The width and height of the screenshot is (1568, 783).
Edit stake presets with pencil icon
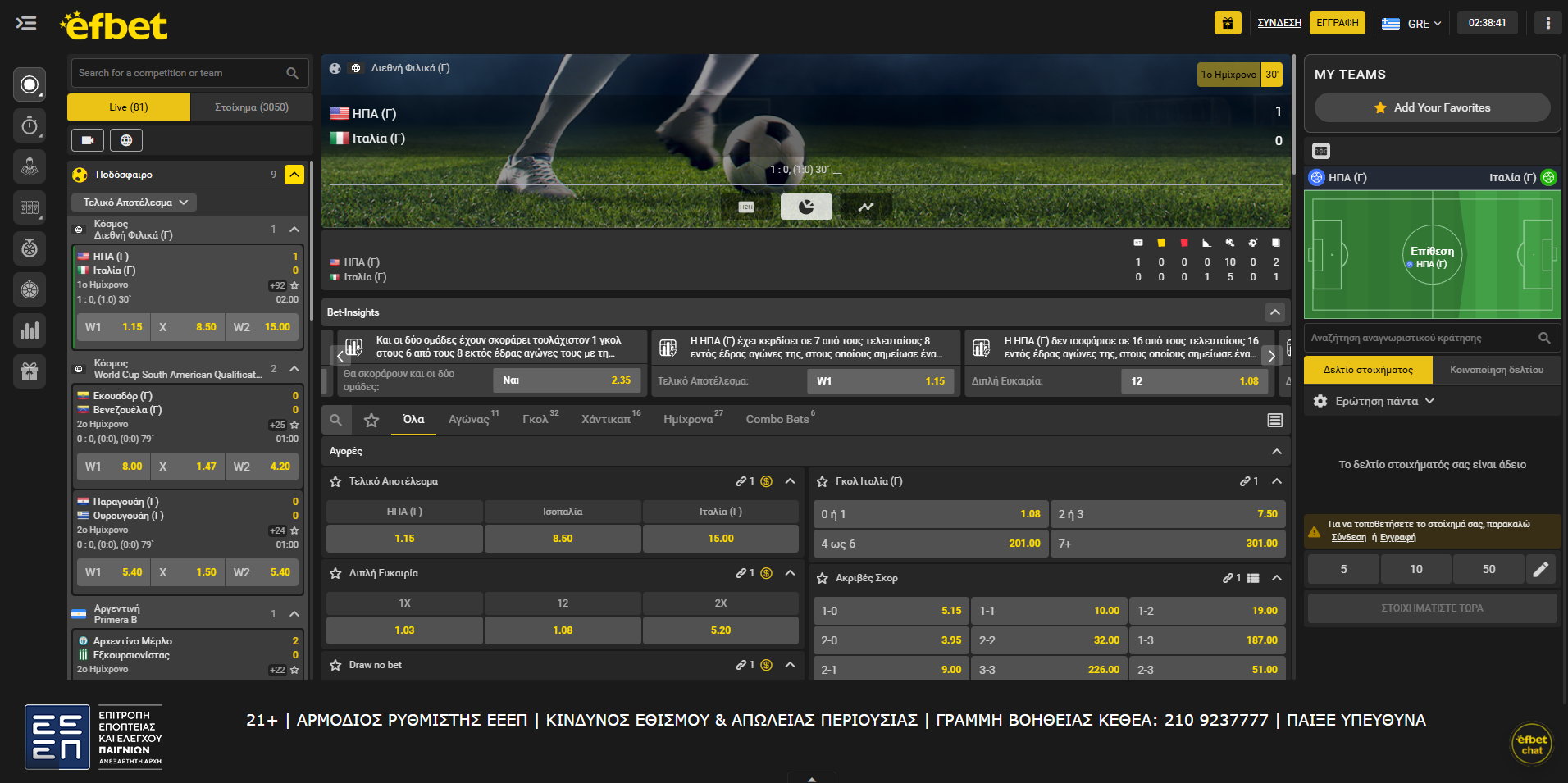click(x=1540, y=569)
